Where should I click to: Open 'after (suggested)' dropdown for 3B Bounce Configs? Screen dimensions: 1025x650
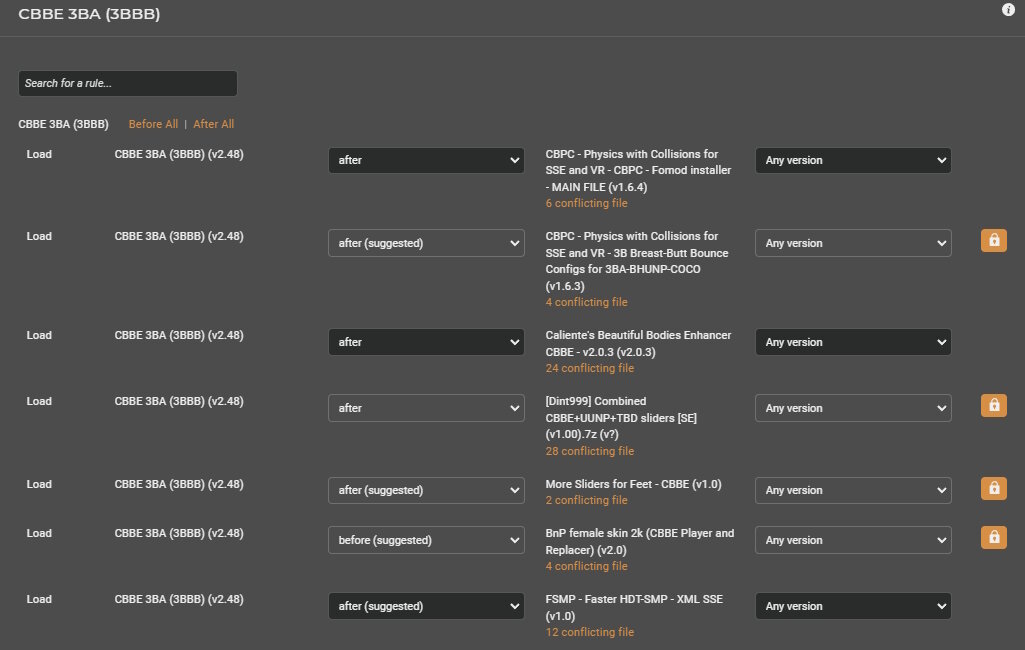pos(426,243)
